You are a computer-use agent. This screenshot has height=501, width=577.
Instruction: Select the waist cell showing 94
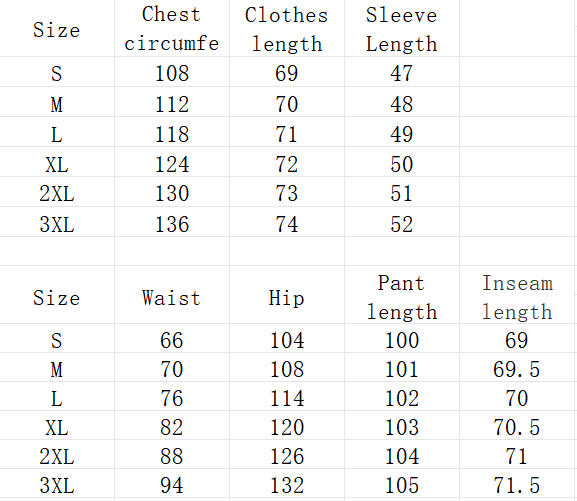click(x=172, y=484)
